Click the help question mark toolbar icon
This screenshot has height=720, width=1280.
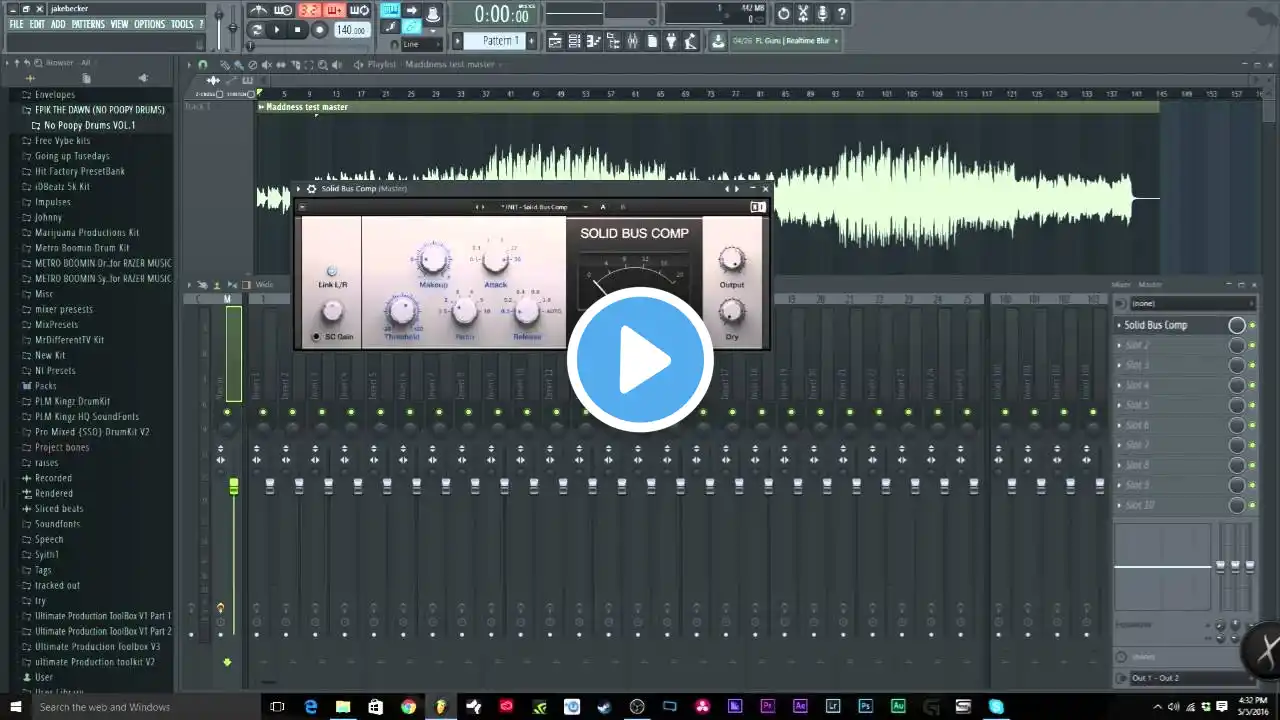[x=842, y=13]
